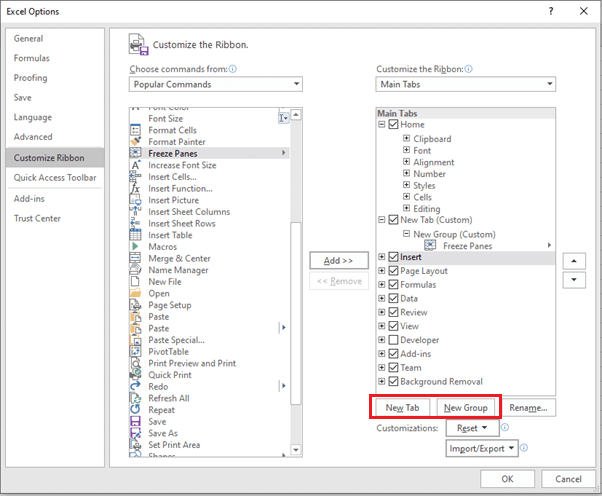Screen dimensions: 602x496
Task: Select the Quick Access Toolbar category
Action: (55, 177)
